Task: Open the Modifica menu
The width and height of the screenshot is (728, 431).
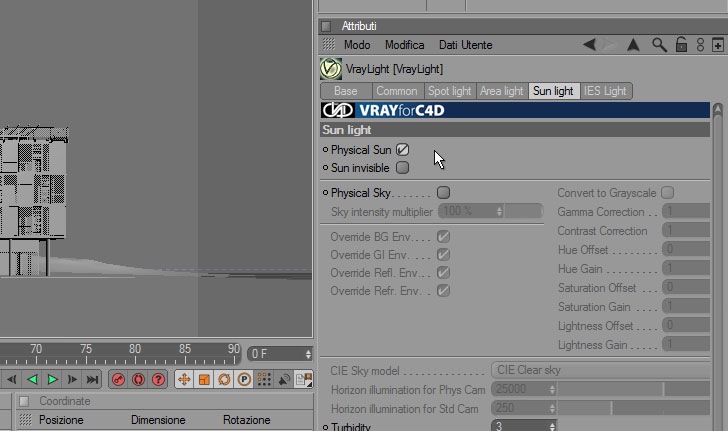Action: (404, 45)
